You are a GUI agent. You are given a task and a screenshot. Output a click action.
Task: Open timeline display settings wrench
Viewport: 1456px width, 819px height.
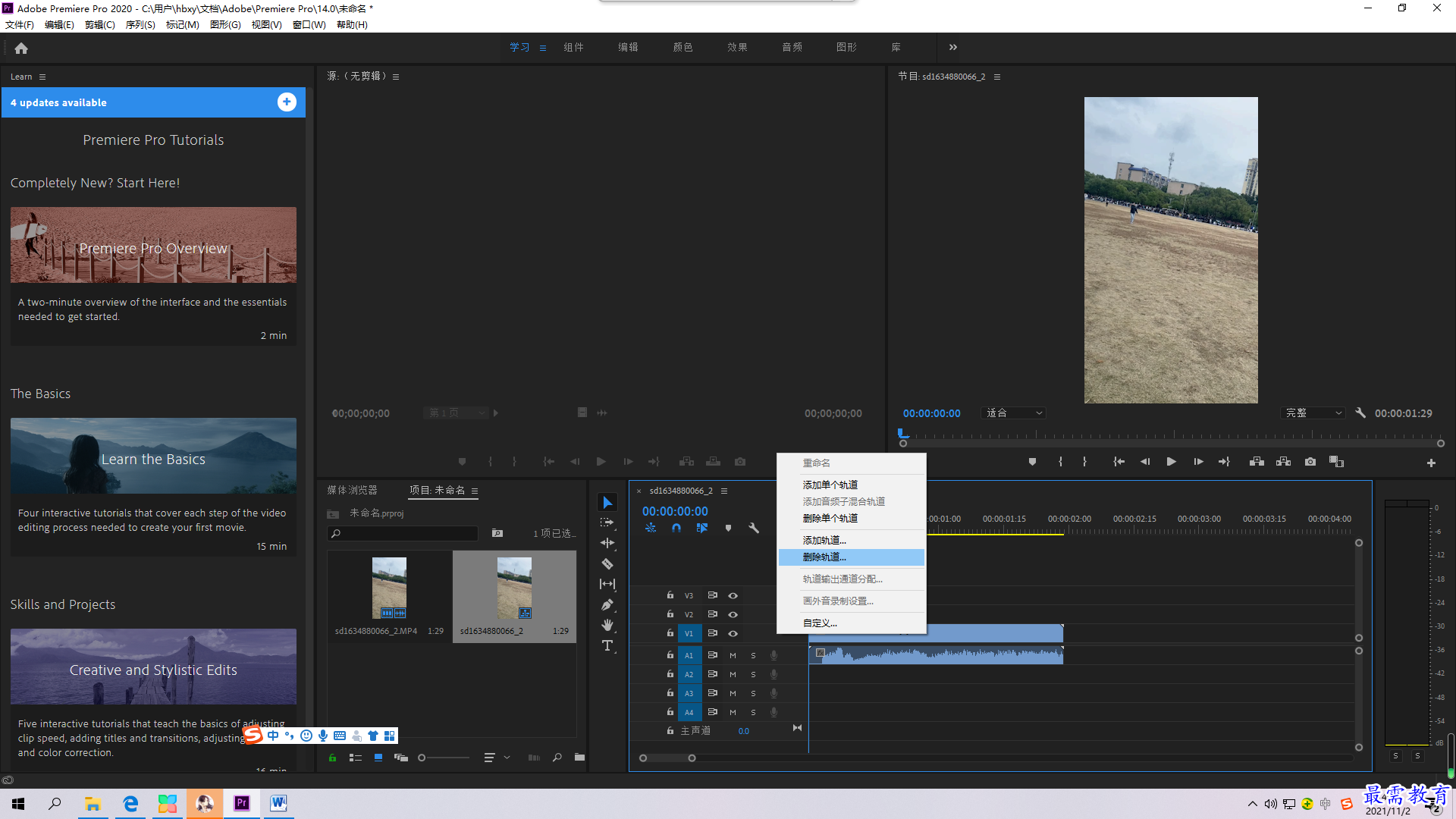(754, 528)
